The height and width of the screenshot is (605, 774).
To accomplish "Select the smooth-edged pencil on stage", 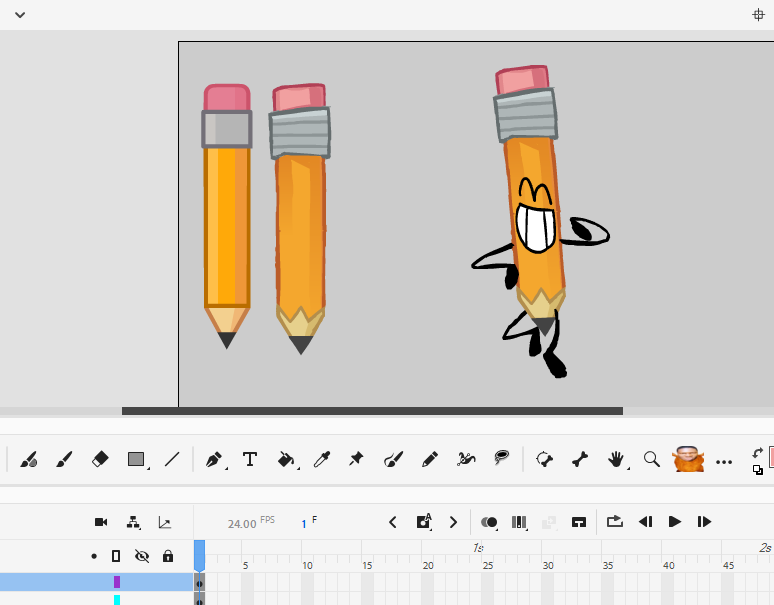I will (x=227, y=216).
